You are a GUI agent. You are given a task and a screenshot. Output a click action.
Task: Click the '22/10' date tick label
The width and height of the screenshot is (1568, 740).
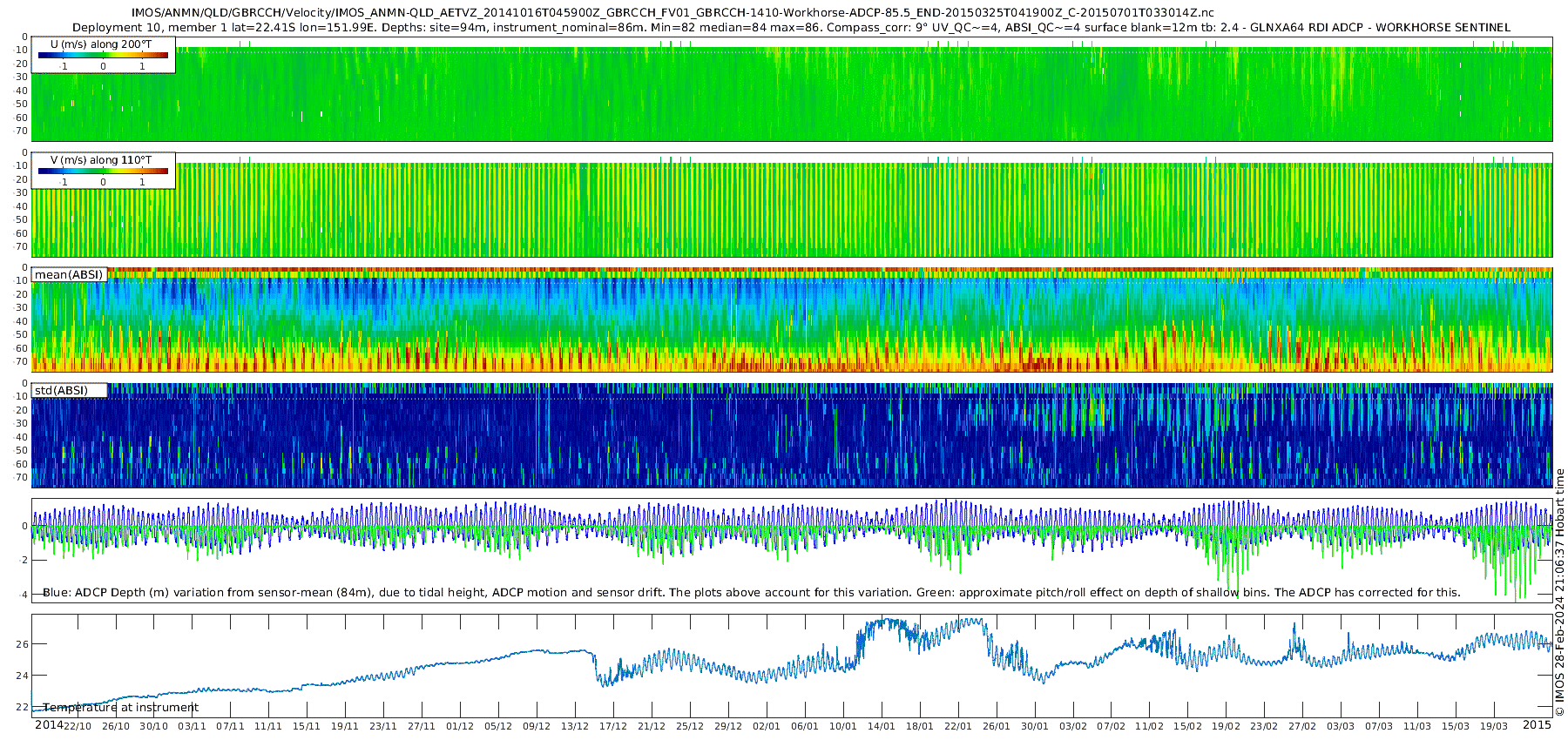click(x=78, y=726)
